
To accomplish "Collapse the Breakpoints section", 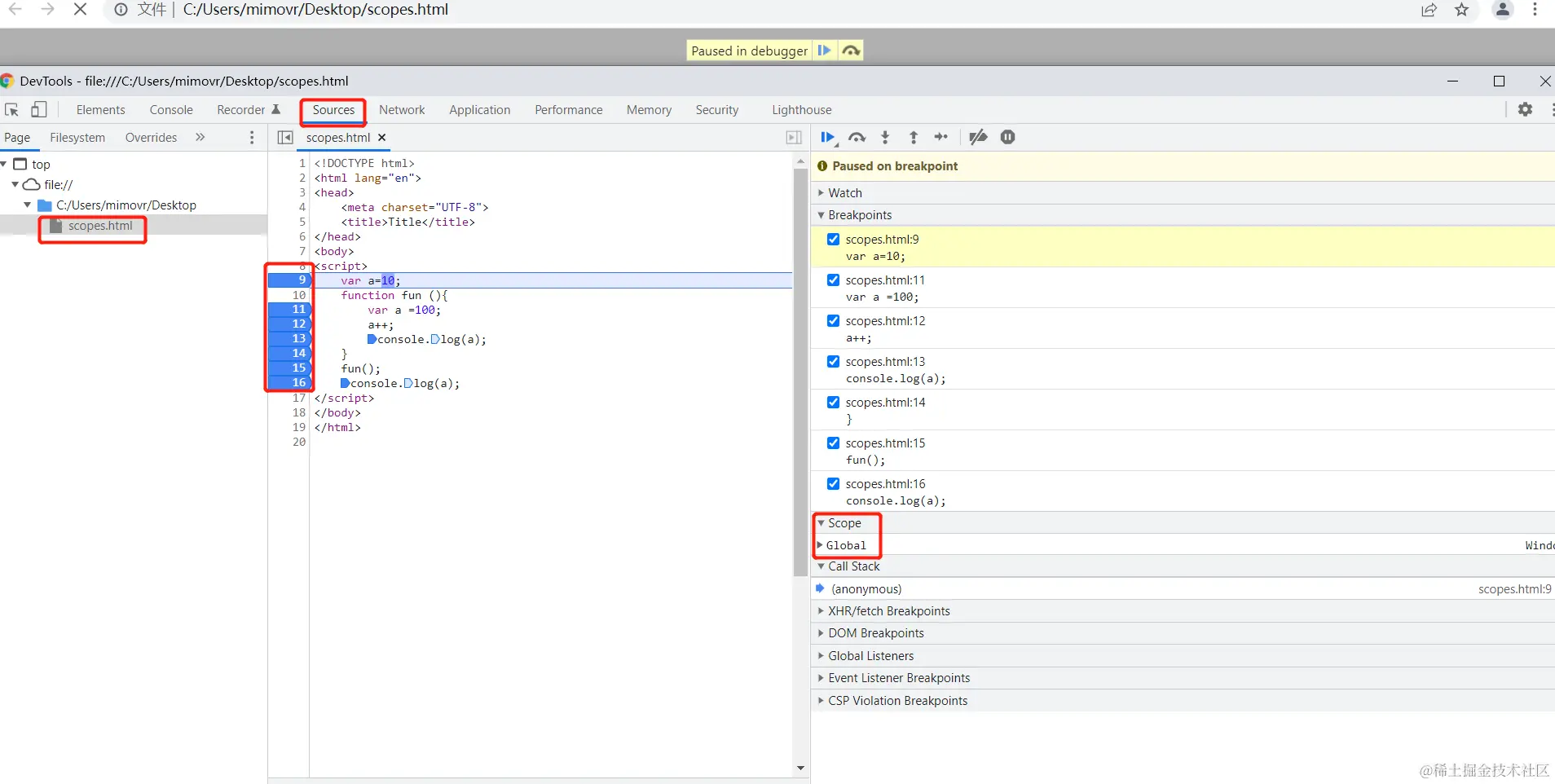I will coord(1183,215).
